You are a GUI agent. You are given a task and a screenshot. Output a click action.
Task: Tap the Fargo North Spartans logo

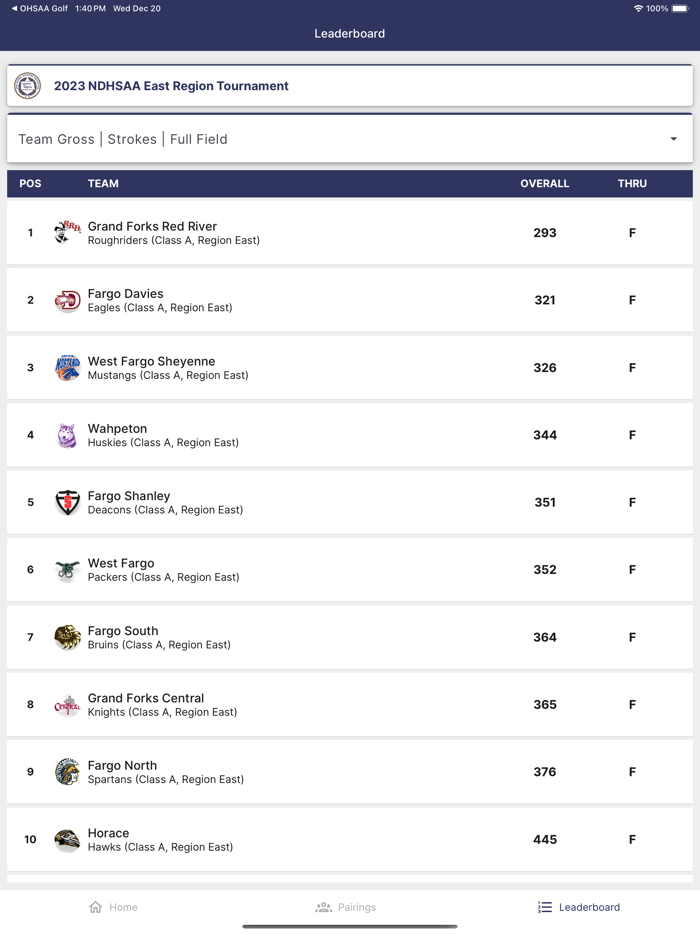67,772
